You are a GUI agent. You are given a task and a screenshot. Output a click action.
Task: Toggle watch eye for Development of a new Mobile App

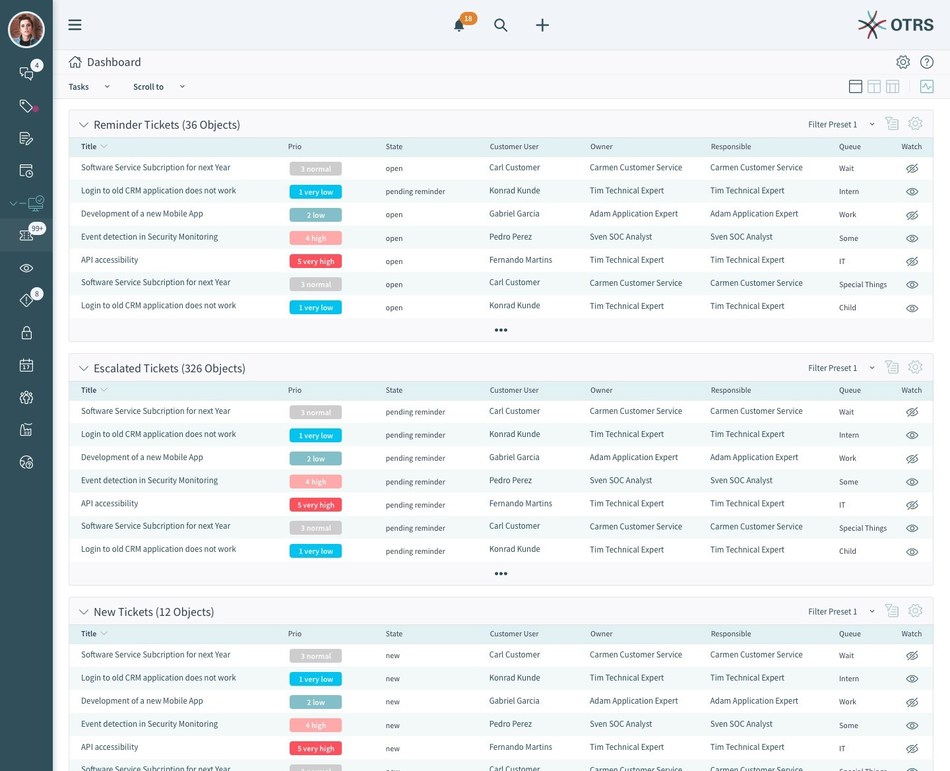coord(910,214)
